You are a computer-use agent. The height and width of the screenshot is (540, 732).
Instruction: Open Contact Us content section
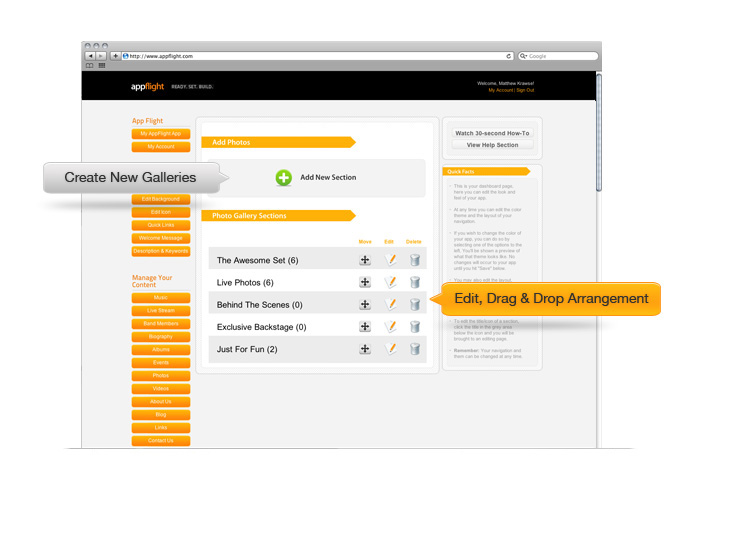161,441
